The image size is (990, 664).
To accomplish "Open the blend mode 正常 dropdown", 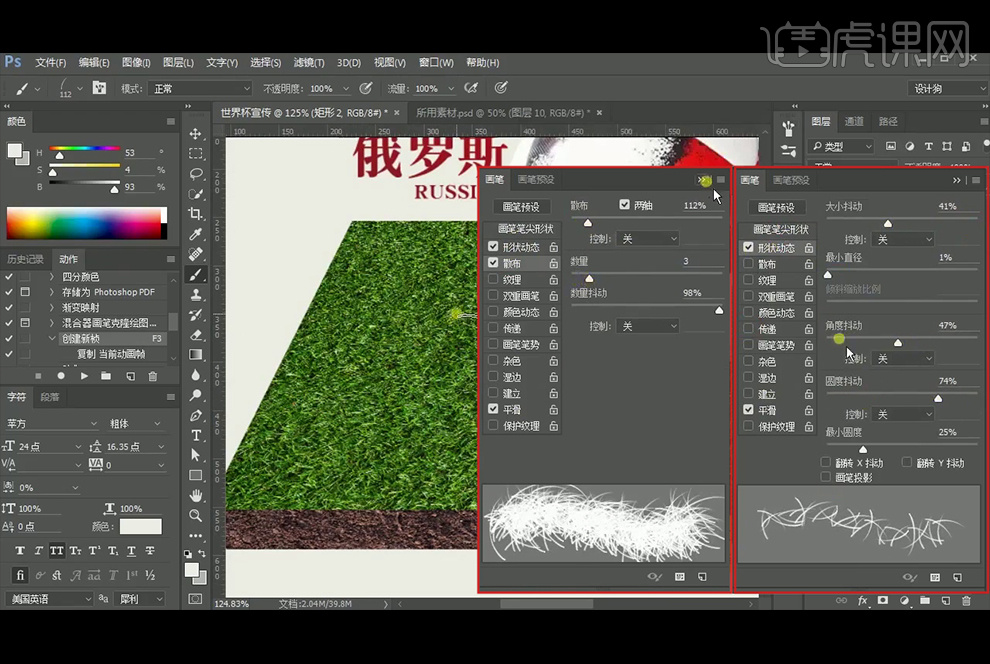I will click(198, 88).
